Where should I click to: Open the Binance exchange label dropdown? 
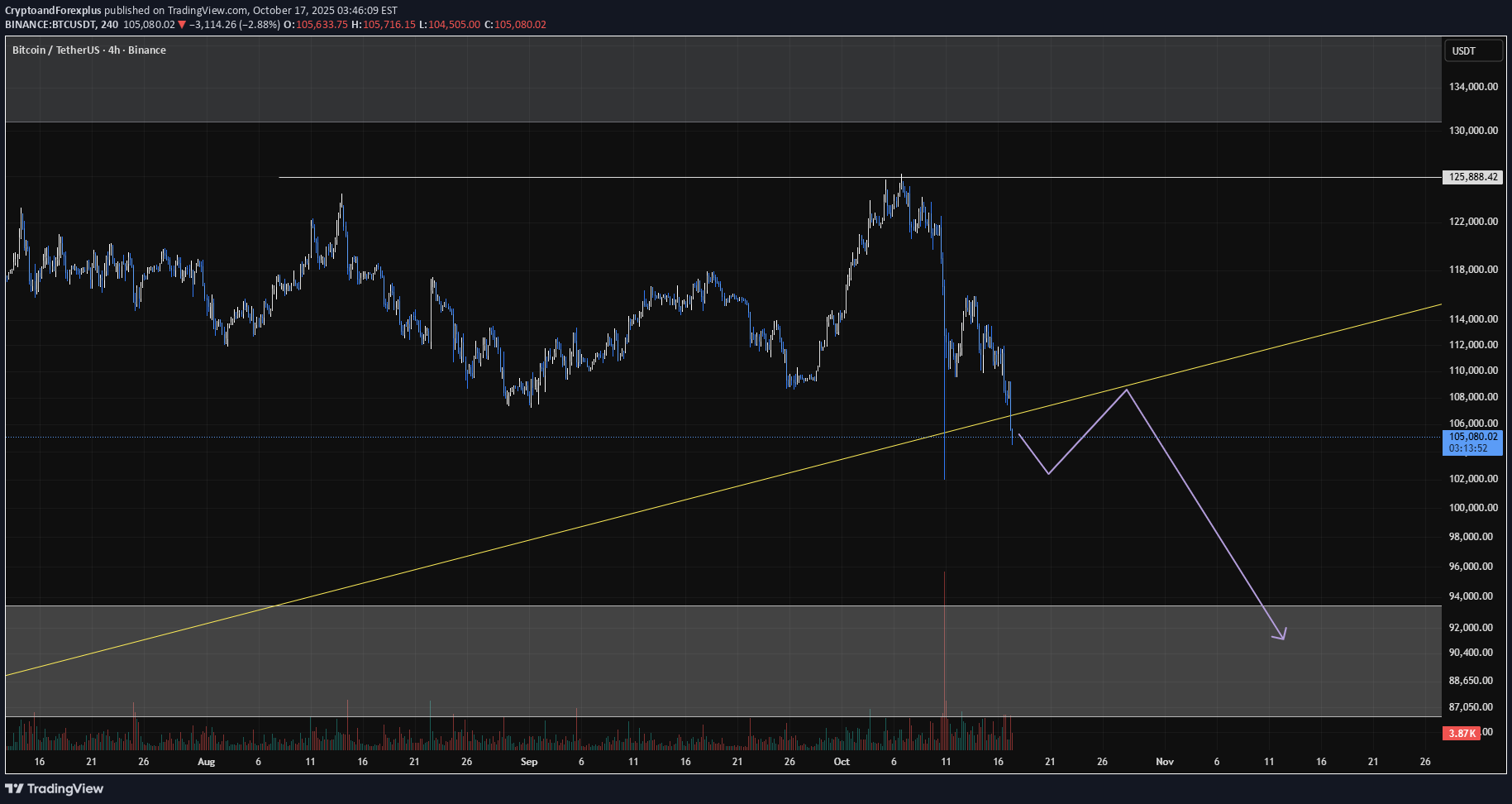click(147, 50)
